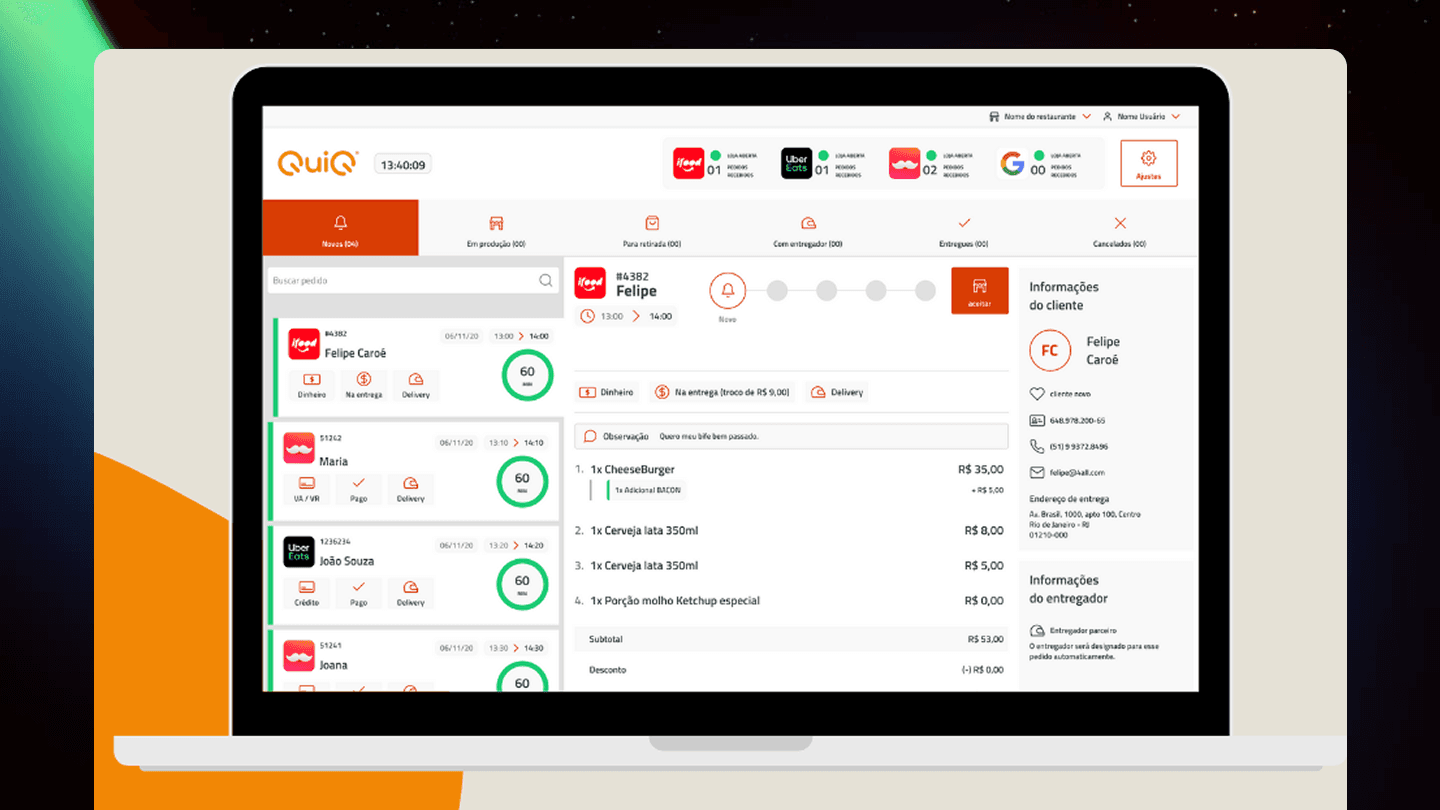Click the 13:00 > 14:00 time chip in detail

pyautogui.click(x=627, y=316)
